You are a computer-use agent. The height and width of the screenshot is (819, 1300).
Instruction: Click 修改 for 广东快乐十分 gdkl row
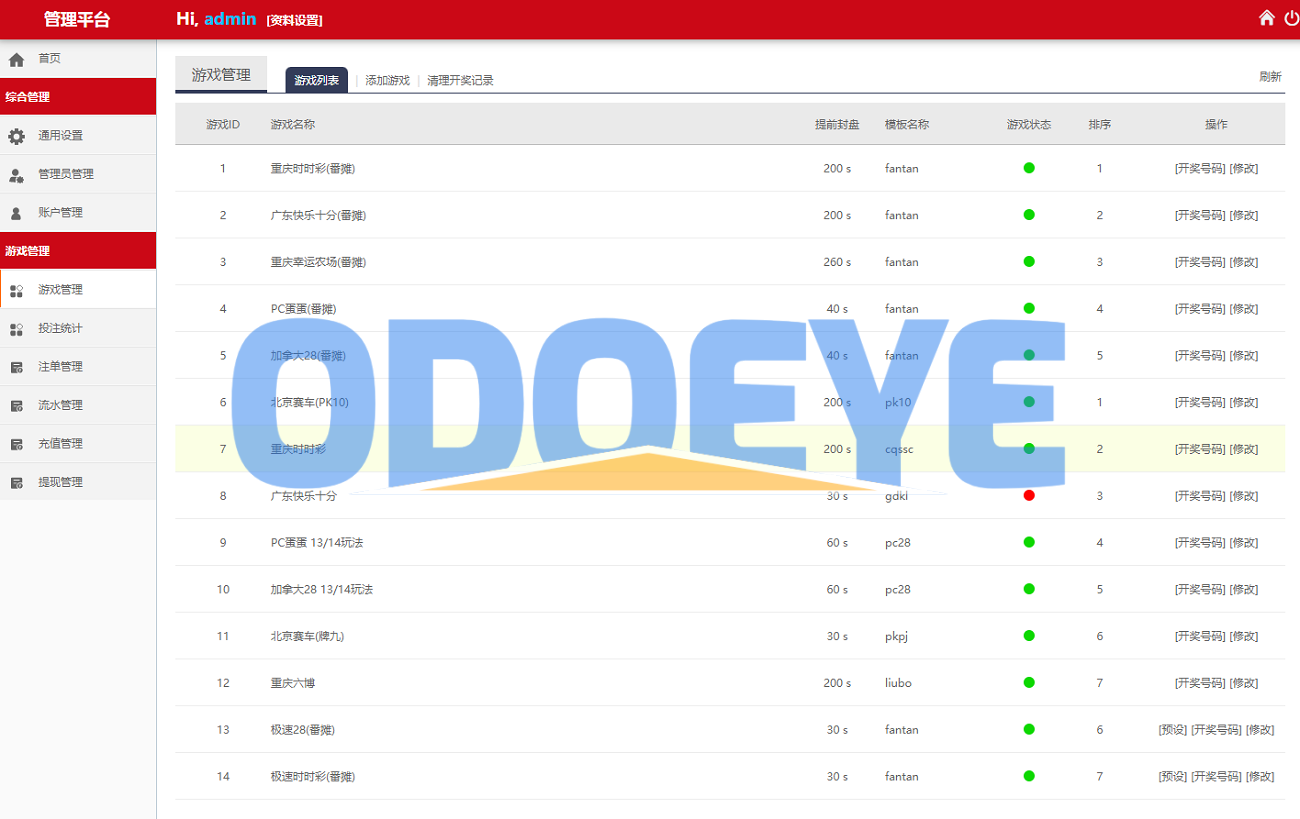tap(1244, 496)
